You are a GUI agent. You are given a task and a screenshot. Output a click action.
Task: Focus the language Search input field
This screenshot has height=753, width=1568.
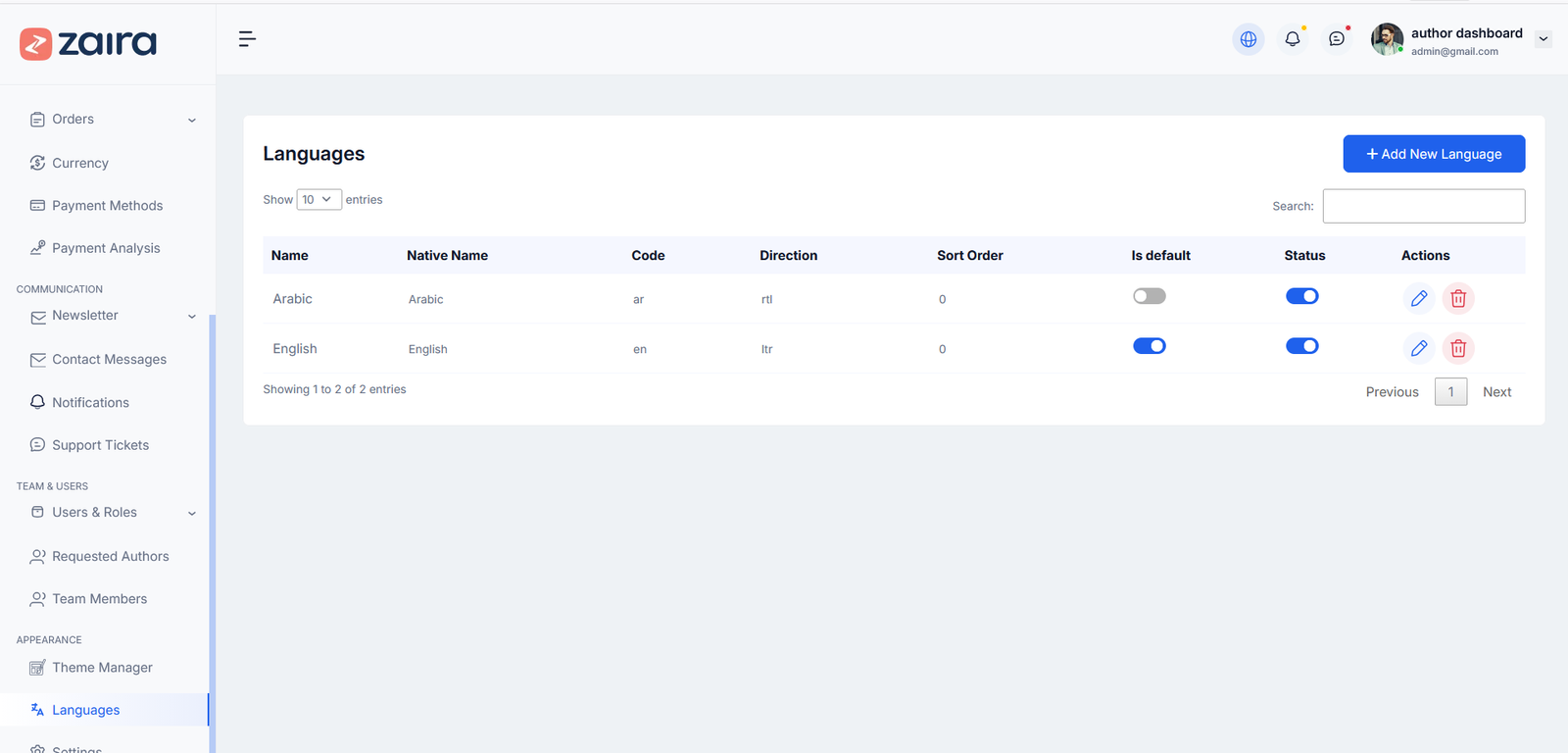tap(1423, 206)
